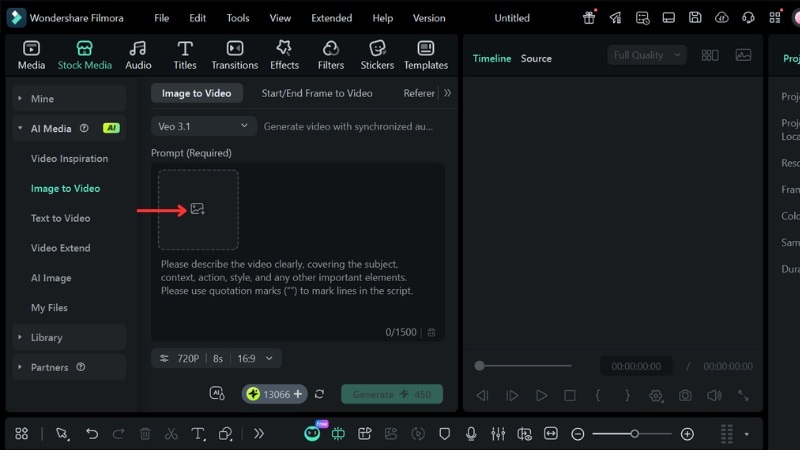Expand more timeline tools chevron
The height and width of the screenshot is (450, 800).
259,434
